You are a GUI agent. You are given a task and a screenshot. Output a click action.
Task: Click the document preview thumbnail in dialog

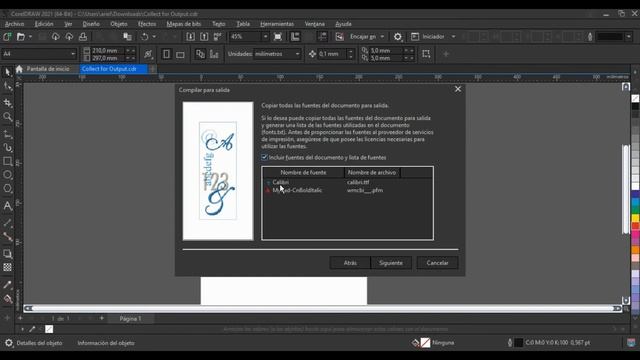(218, 171)
